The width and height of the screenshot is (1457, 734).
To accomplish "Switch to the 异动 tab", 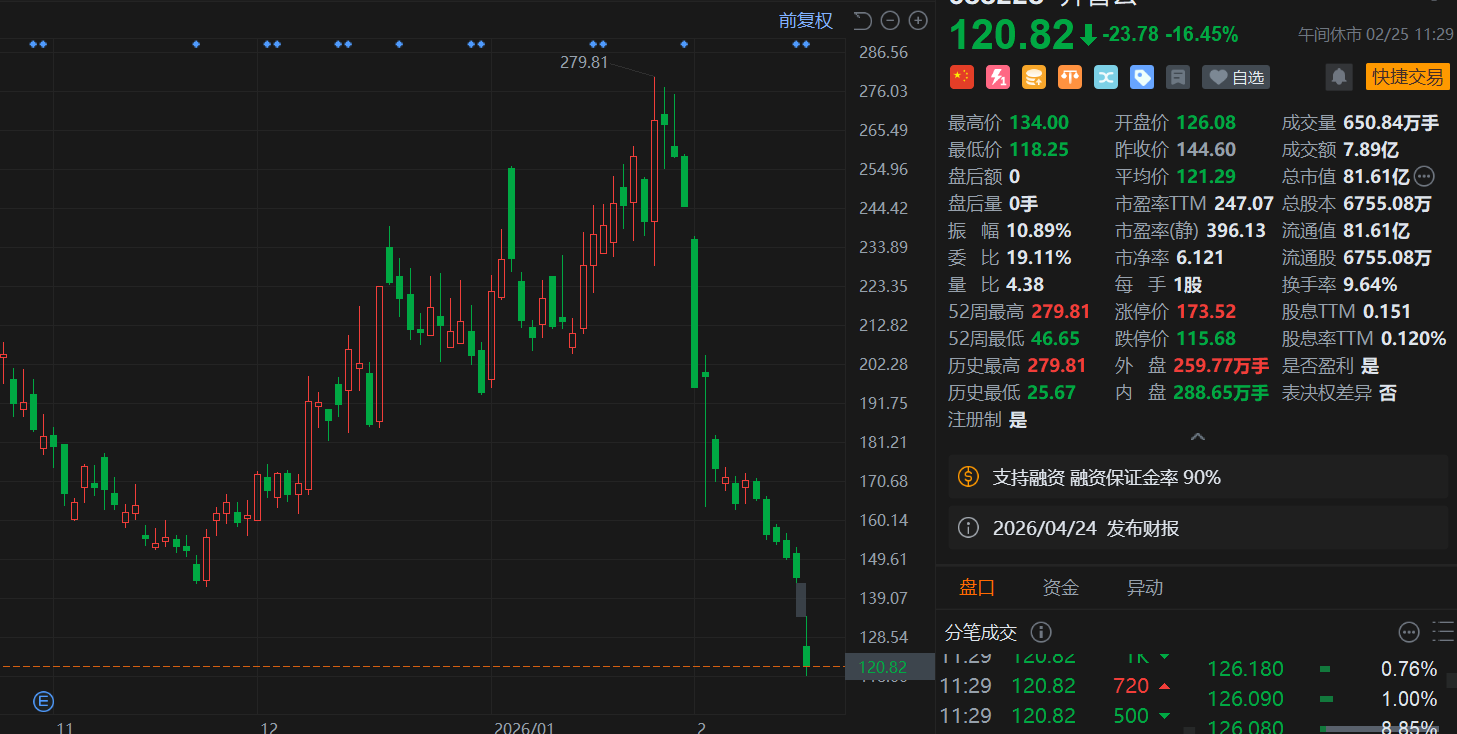I will pos(1145,588).
